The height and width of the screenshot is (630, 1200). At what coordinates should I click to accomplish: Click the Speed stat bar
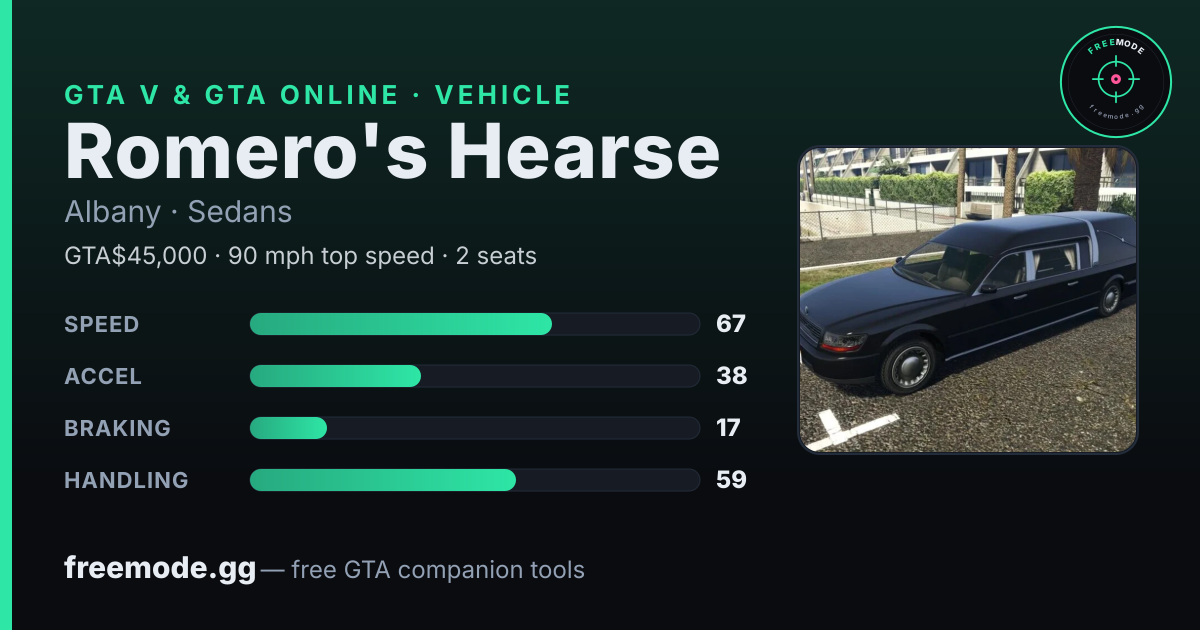click(x=474, y=324)
